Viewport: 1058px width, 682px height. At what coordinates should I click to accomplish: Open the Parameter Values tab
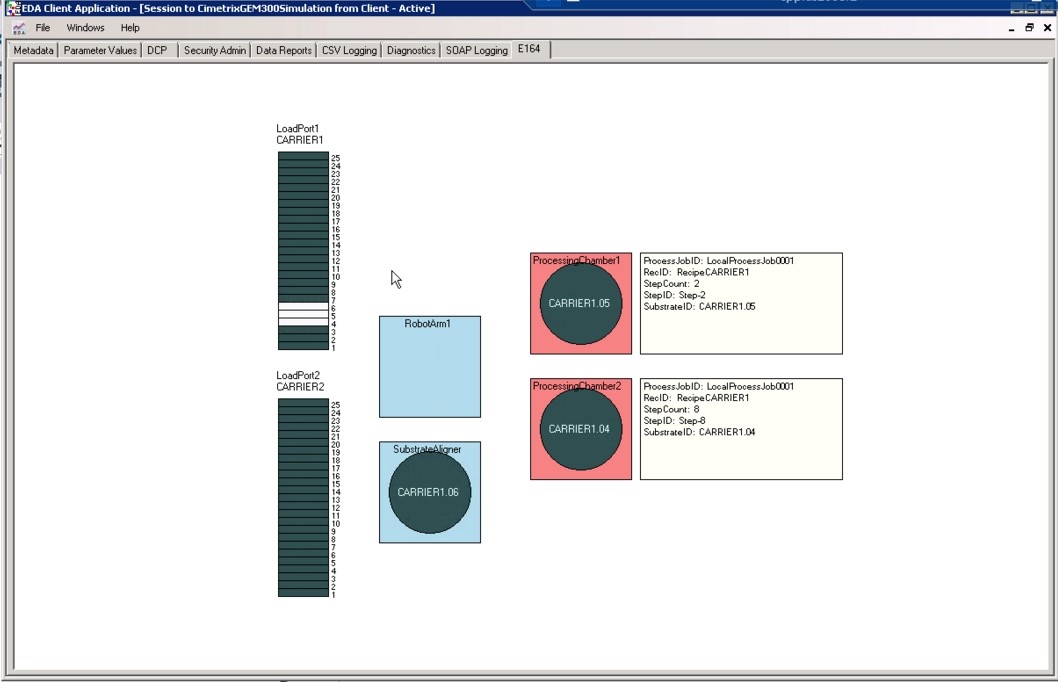(x=100, y=49)
